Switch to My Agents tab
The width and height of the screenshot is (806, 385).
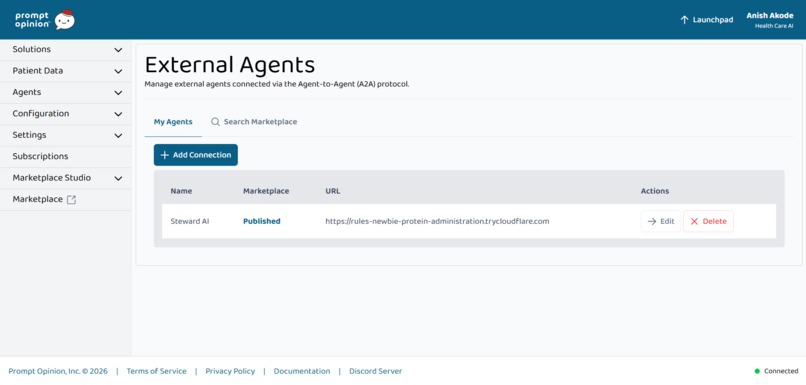pos(173,122)
